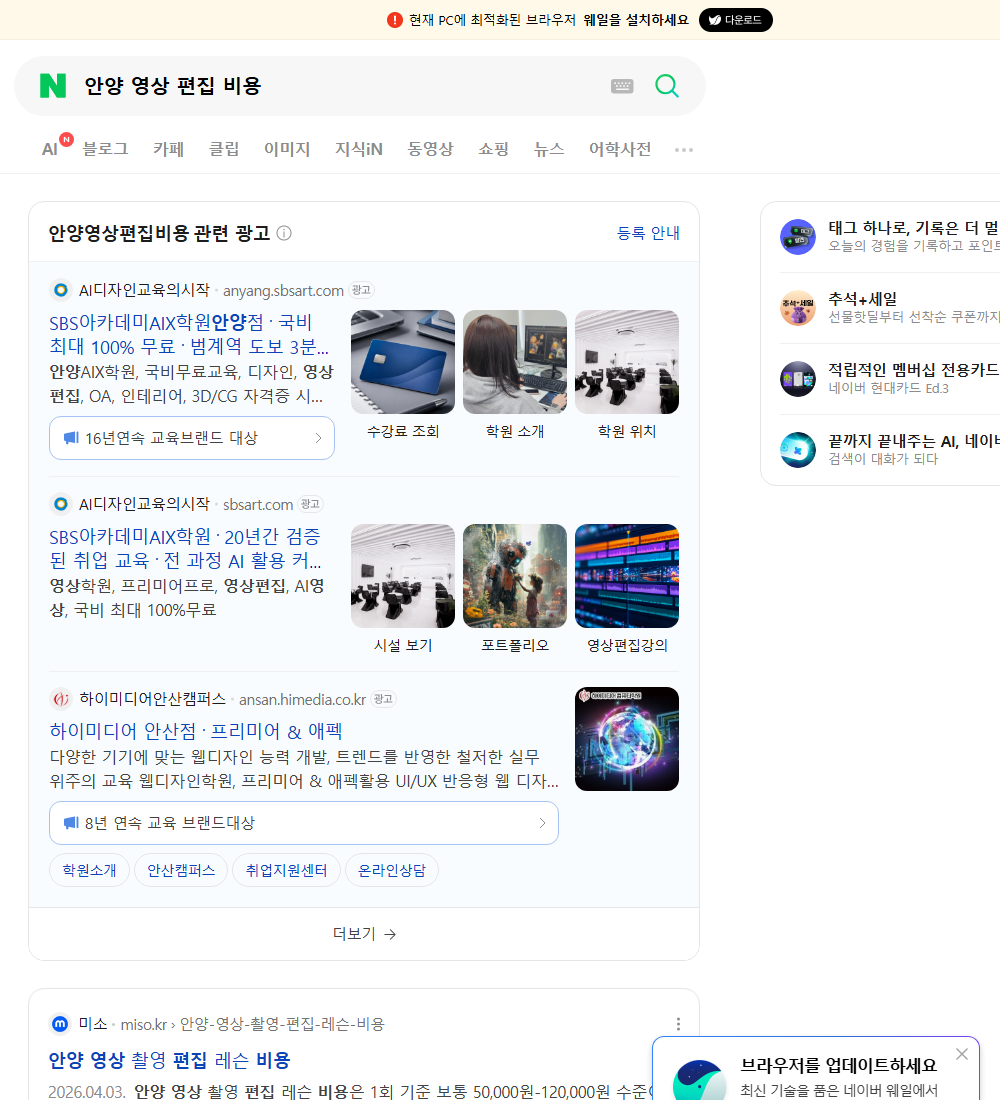Open 안양 영상 촬영 편집 레슨 비용 result
Image resolution: width=1000 pixels, height=1100 pixels.
tap(169, 1060)
